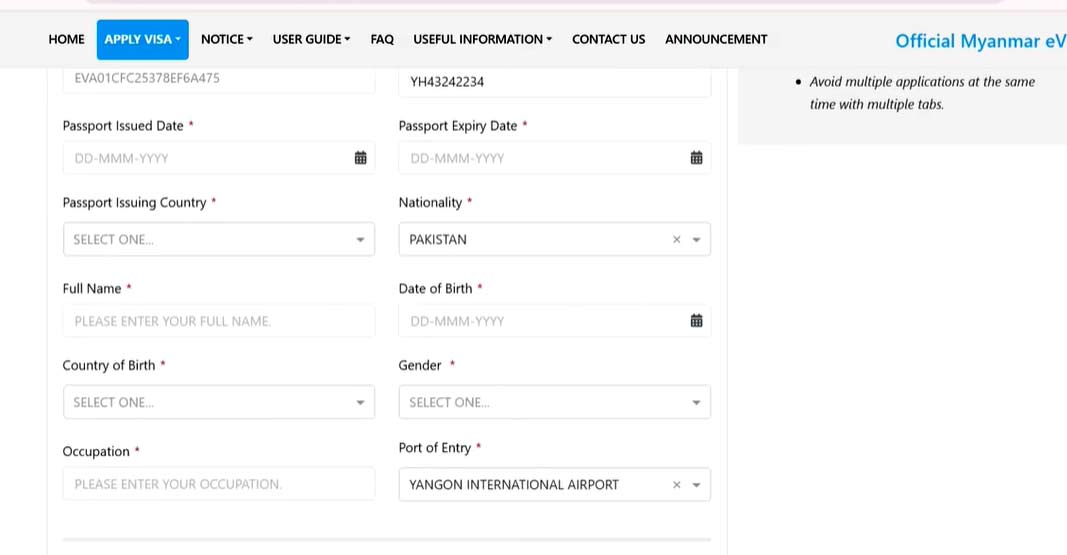Click Official Myanmar eVisa title
This screenshot has width=1067, height=555.
981,41
